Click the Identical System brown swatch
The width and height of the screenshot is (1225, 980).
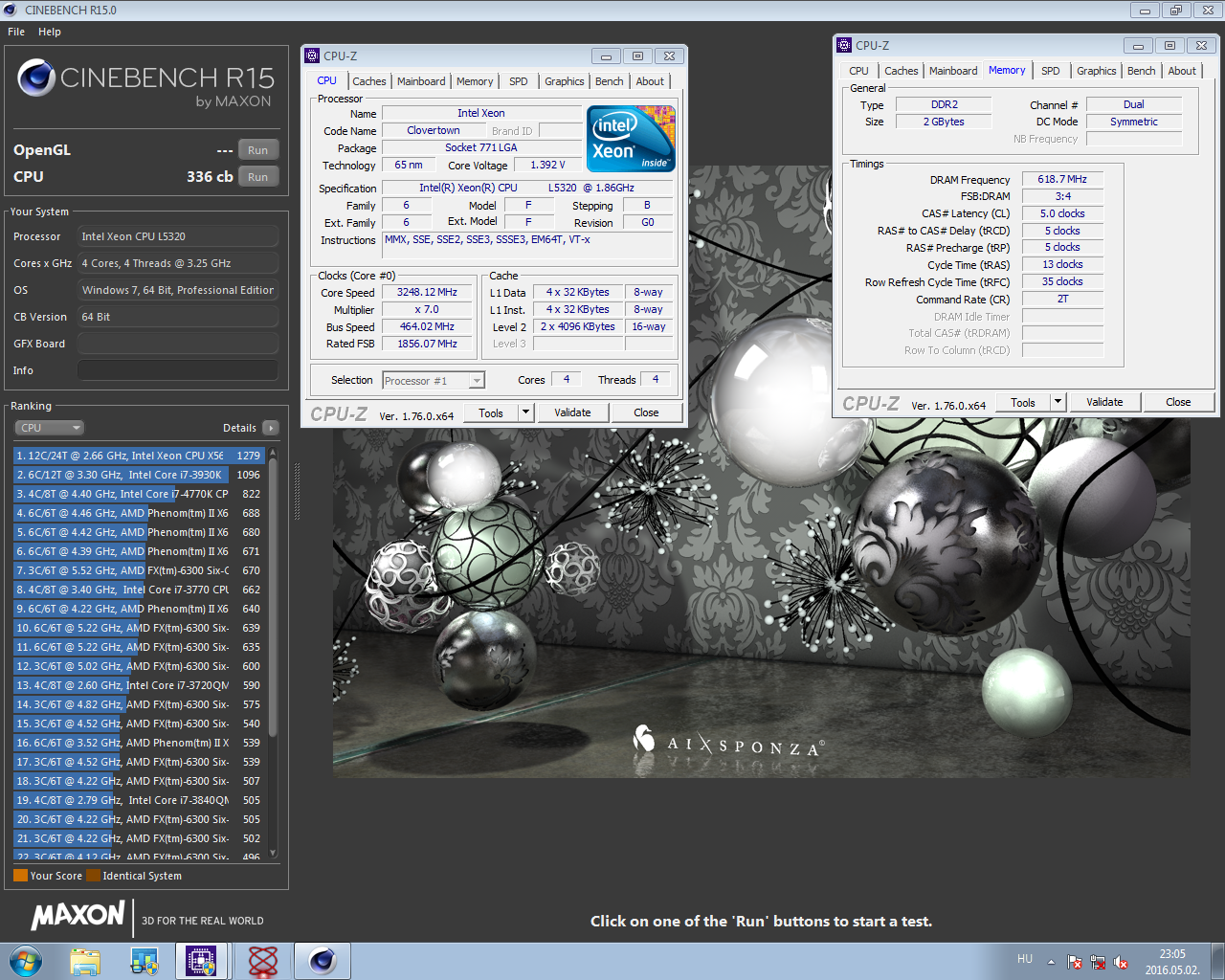93,876
